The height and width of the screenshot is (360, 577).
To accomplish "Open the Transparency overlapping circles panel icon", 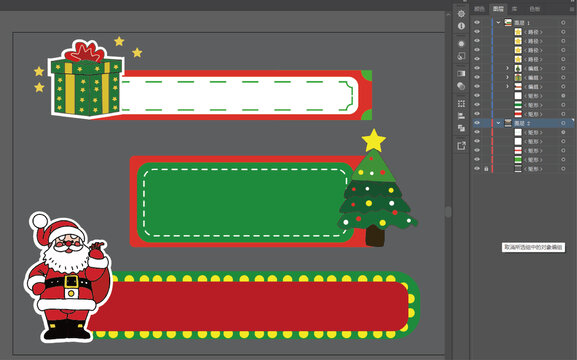I will pyautogui.click(x=461, y=86).
